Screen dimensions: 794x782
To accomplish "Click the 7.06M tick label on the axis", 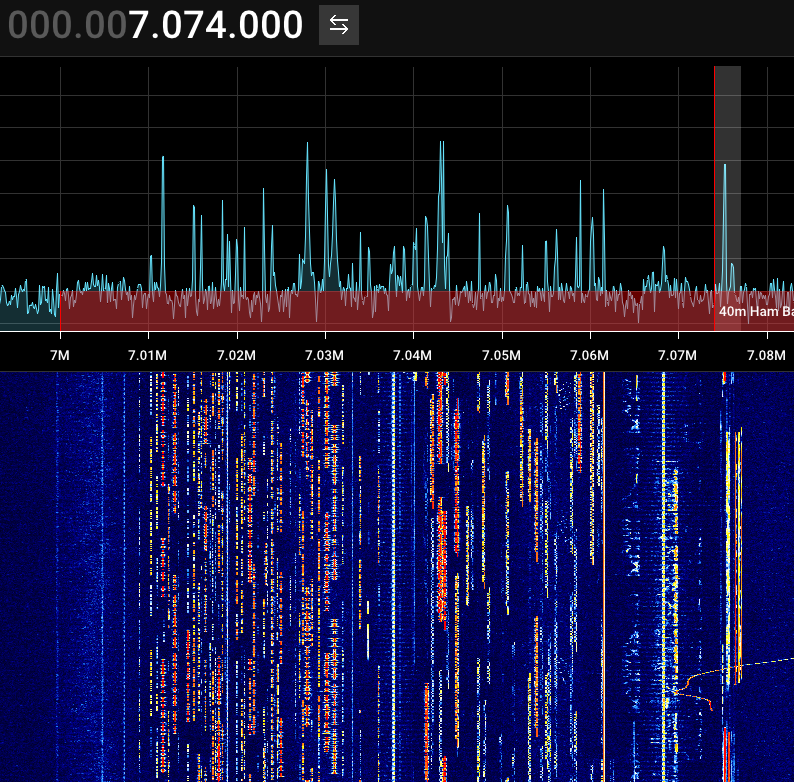I will pyautogui.click(x=589, y=355).
